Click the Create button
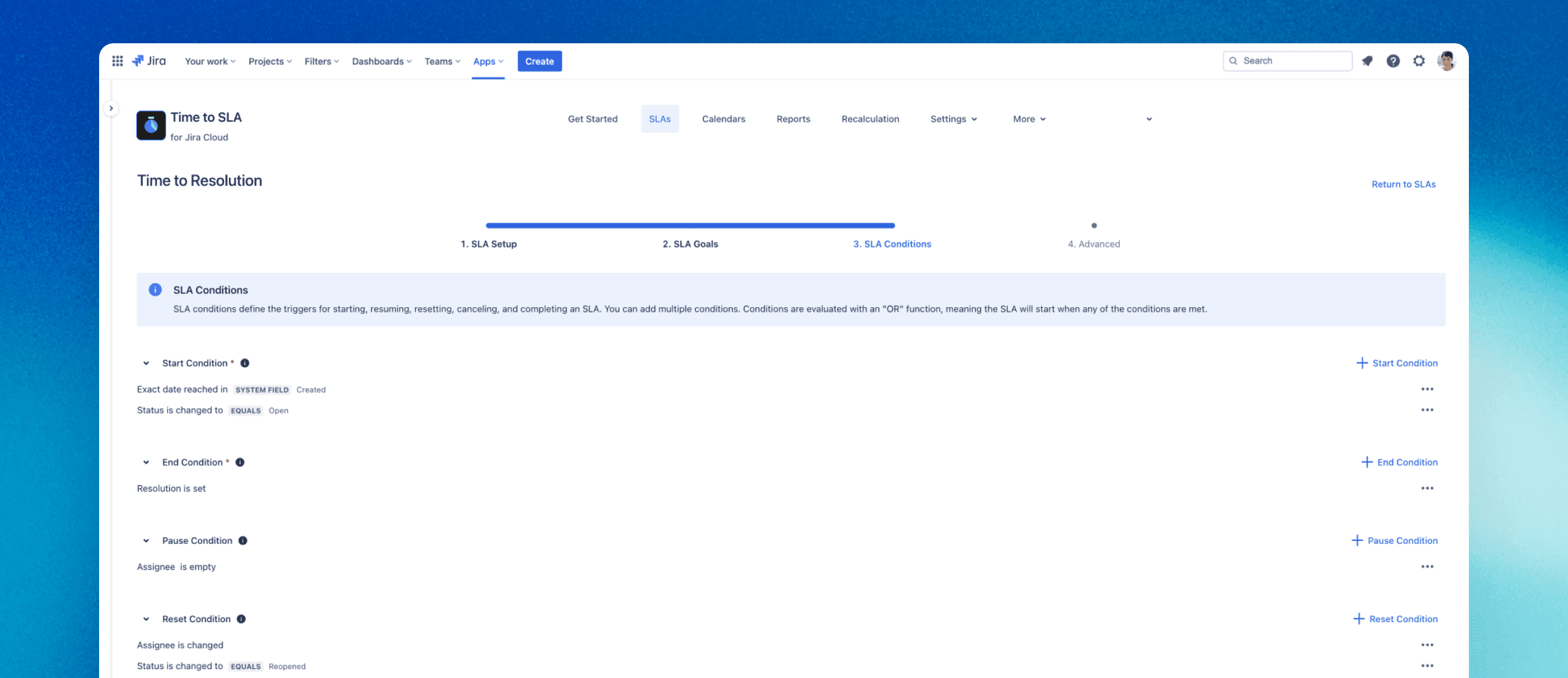This screenshot has height=678, width=1568. point(539,61)
